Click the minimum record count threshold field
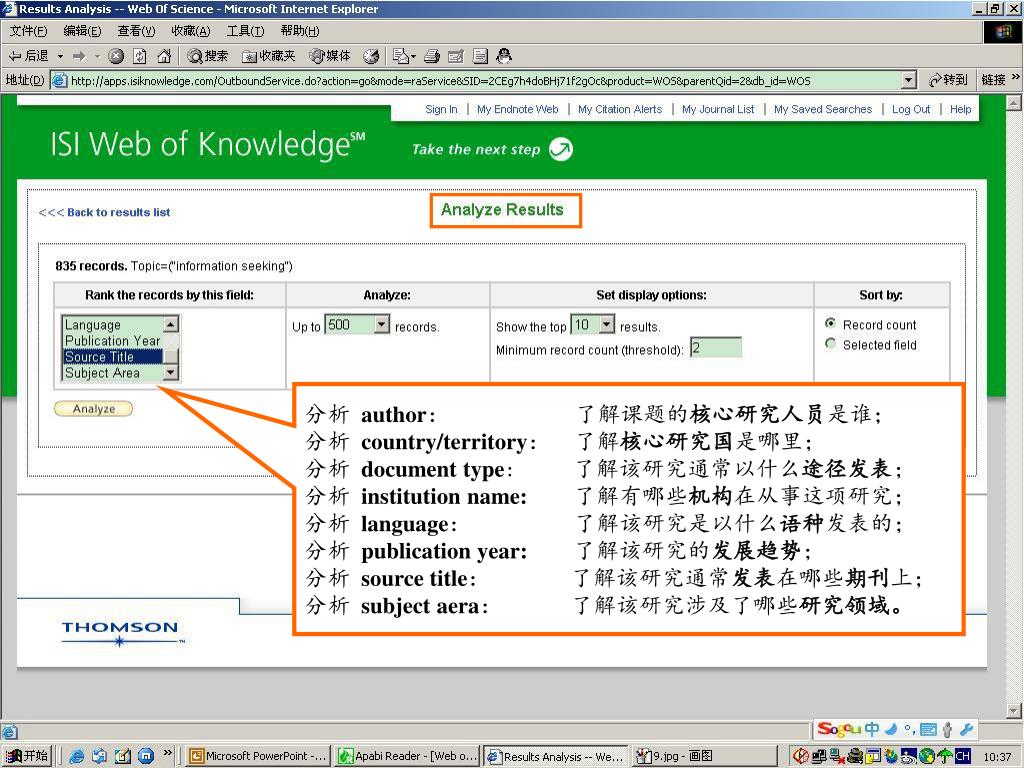The image size is (1024, 768). tap(716, 347)
